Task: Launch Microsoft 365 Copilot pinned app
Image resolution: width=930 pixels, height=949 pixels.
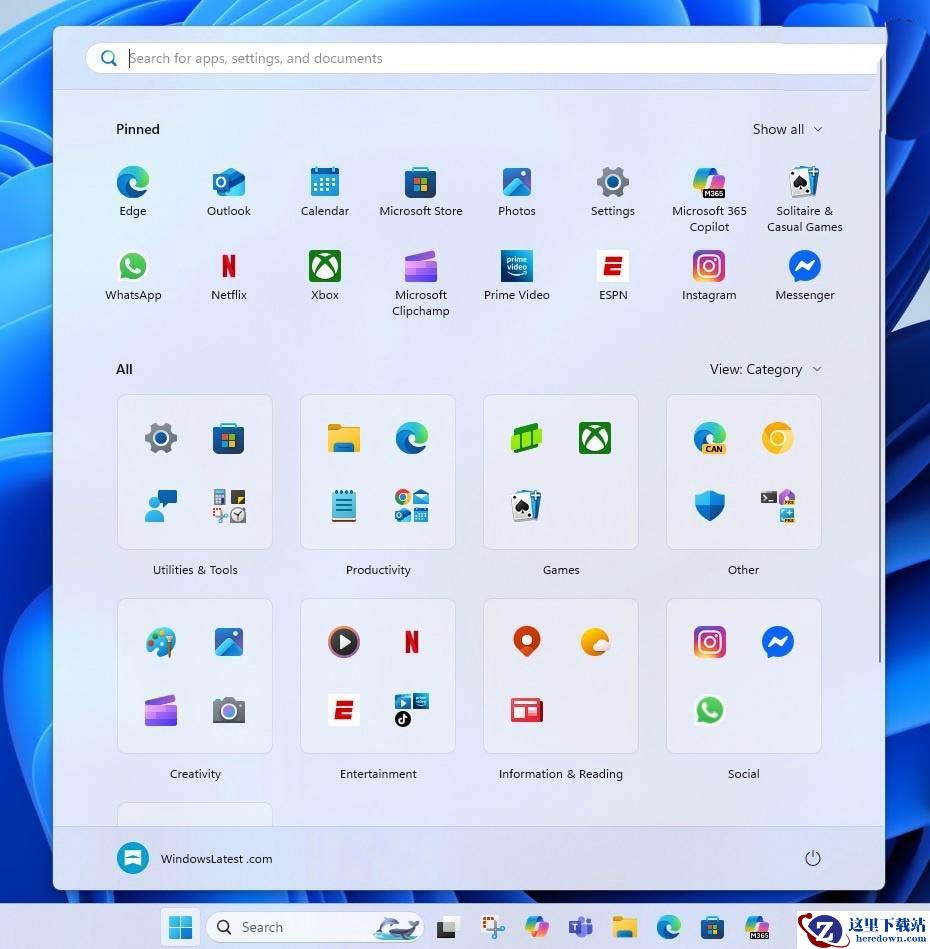Action: coord(709,200)
